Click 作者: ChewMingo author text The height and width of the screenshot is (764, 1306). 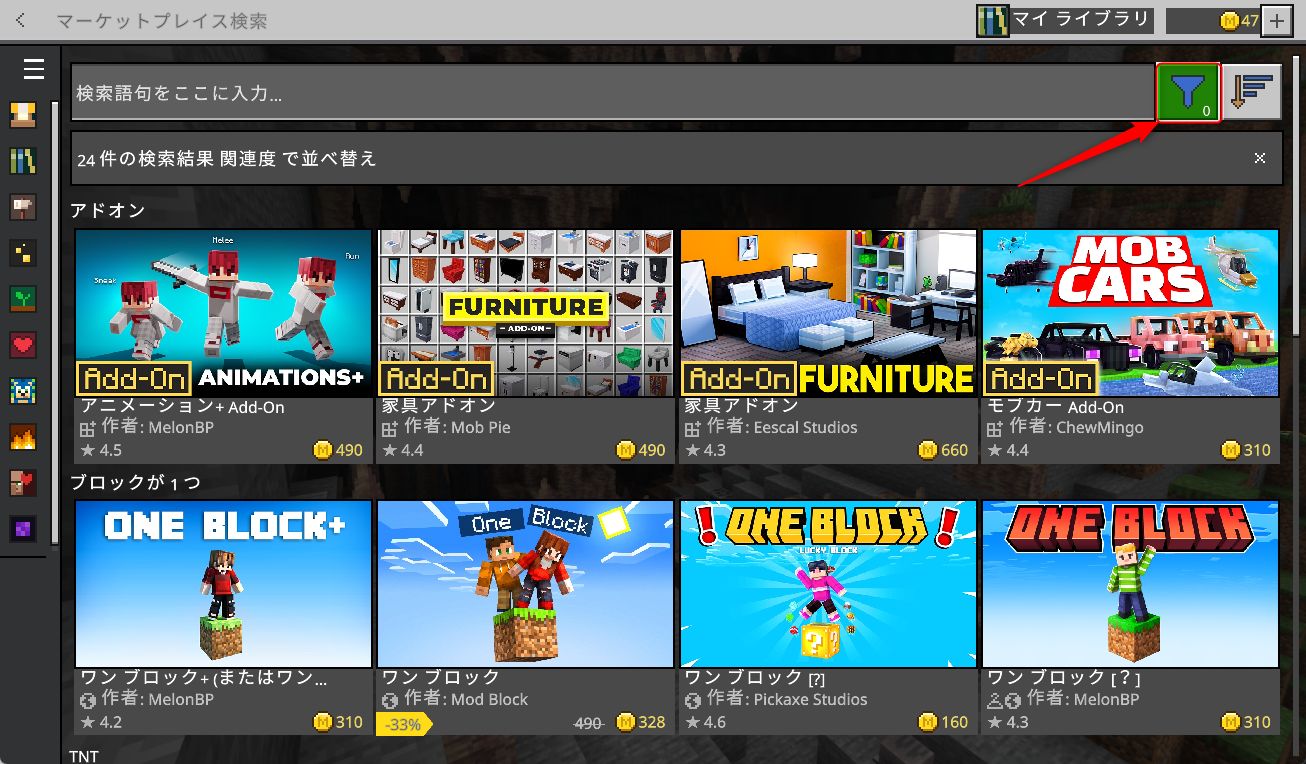click(1076, 427)
